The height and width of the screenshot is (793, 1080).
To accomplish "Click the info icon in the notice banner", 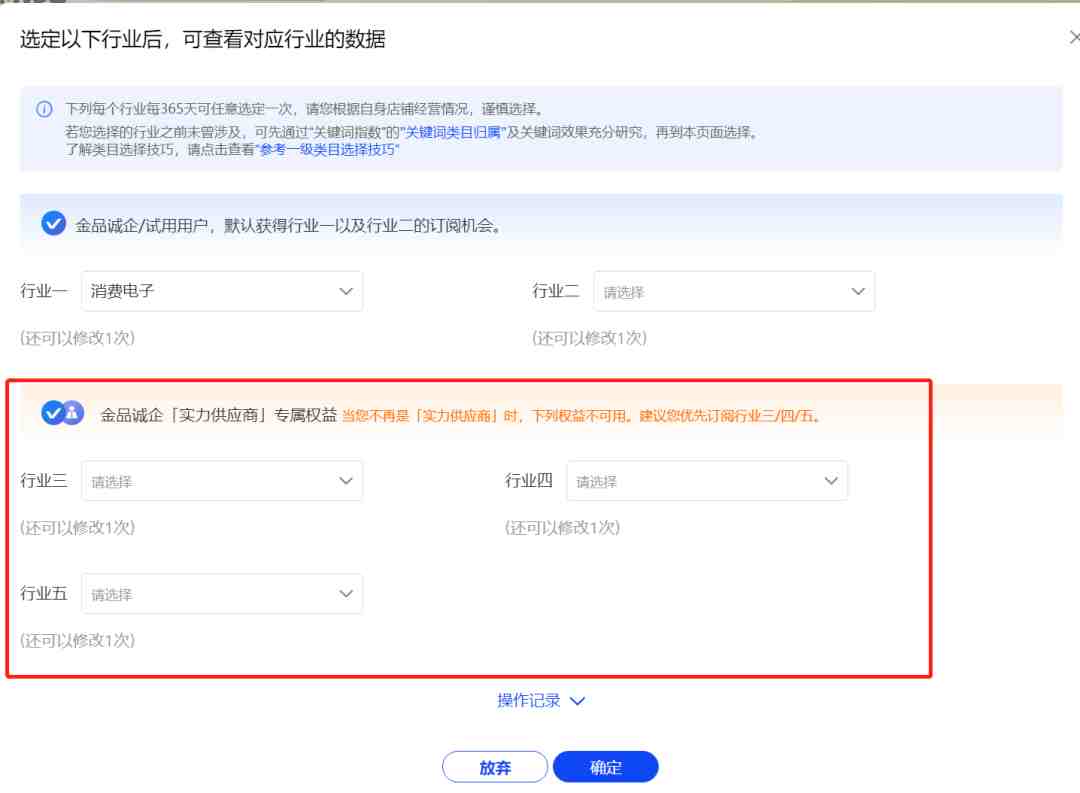I will tap(44, 109).
